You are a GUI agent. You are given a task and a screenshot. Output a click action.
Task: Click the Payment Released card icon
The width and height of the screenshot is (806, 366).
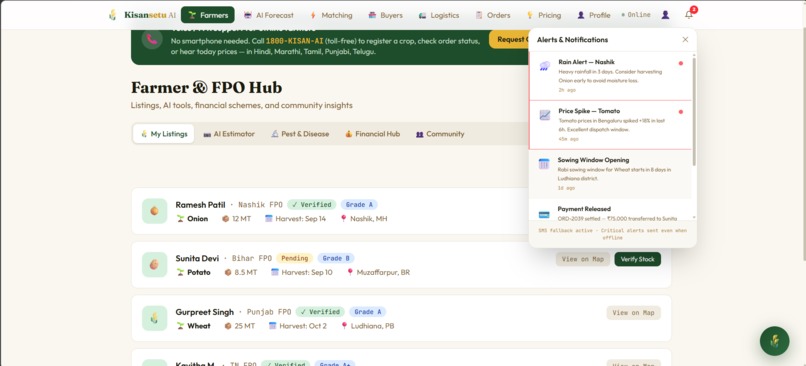[x=544, y=214]
